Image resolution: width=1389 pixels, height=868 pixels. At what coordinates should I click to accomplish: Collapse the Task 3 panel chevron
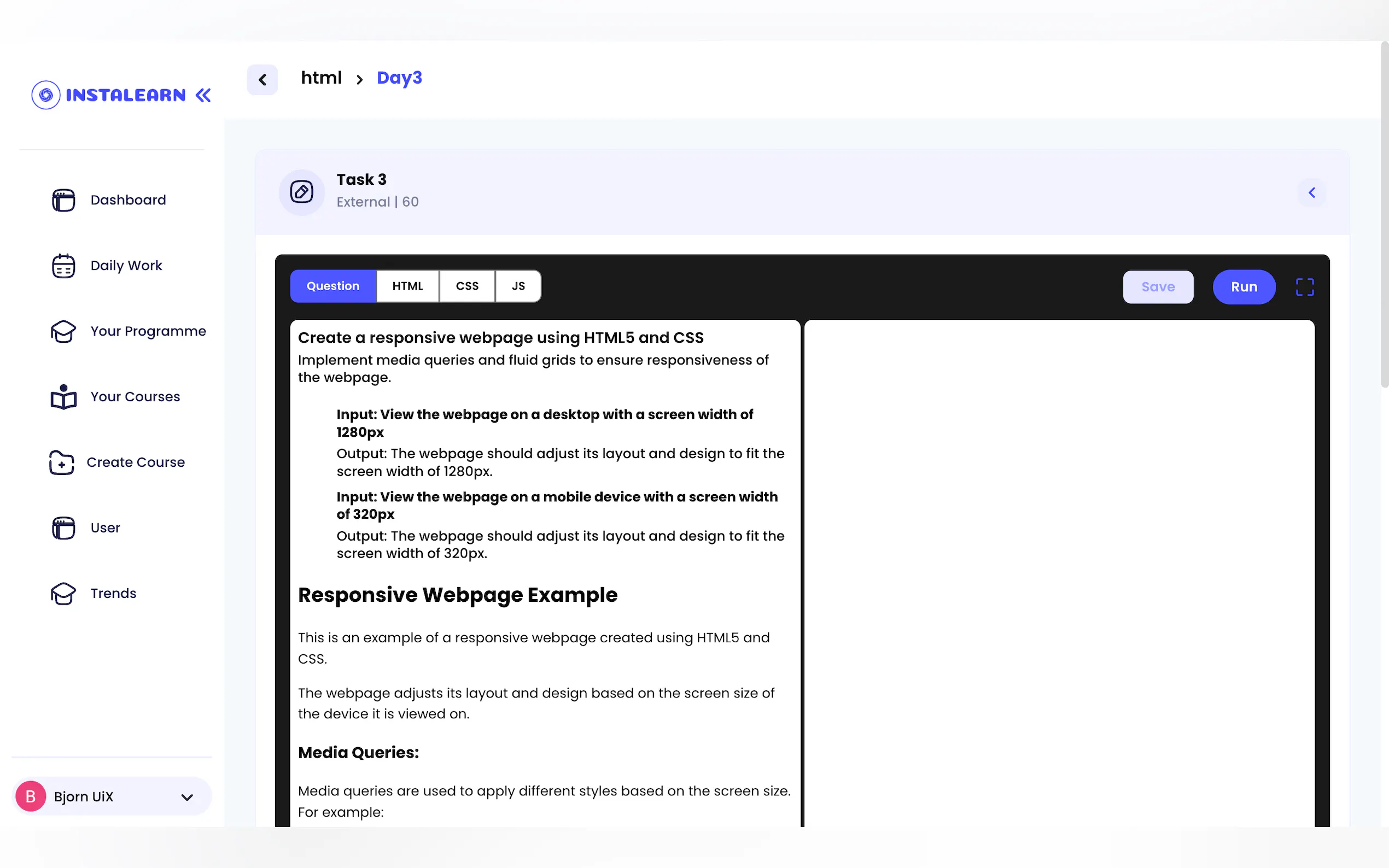pyautogui.click(x=1311, y=193)
